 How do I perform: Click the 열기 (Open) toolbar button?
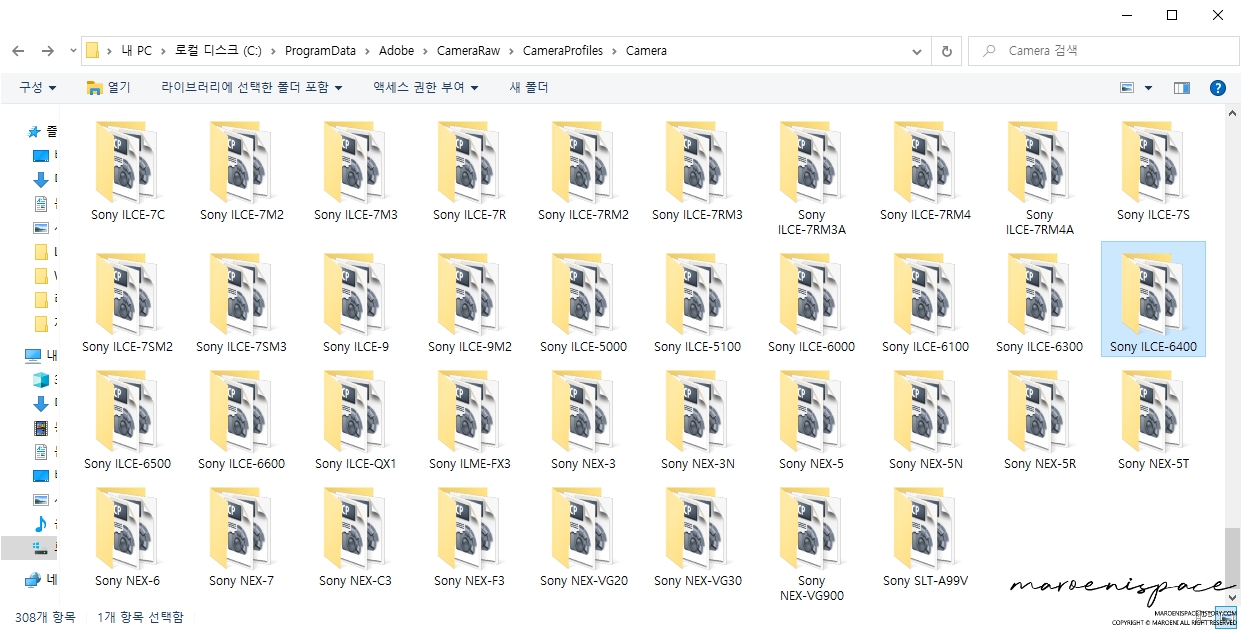109,88
